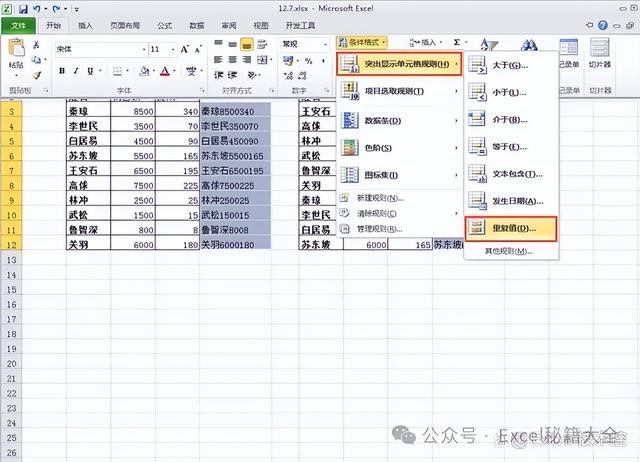Activate the Format Painter brush
Image resolution: width=640 pixels, height=462 pixels.
pyautogui.click(x=37, y=75)
